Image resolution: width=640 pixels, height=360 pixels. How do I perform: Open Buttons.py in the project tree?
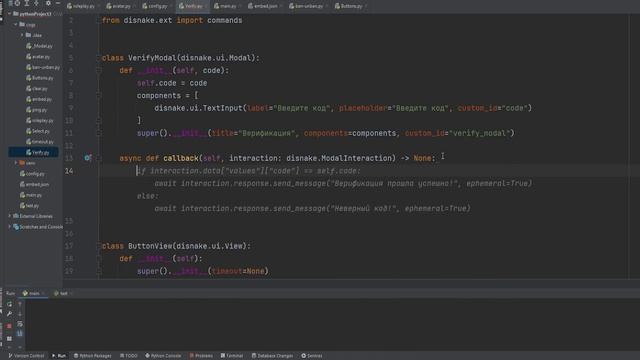[x=40, y=78]
